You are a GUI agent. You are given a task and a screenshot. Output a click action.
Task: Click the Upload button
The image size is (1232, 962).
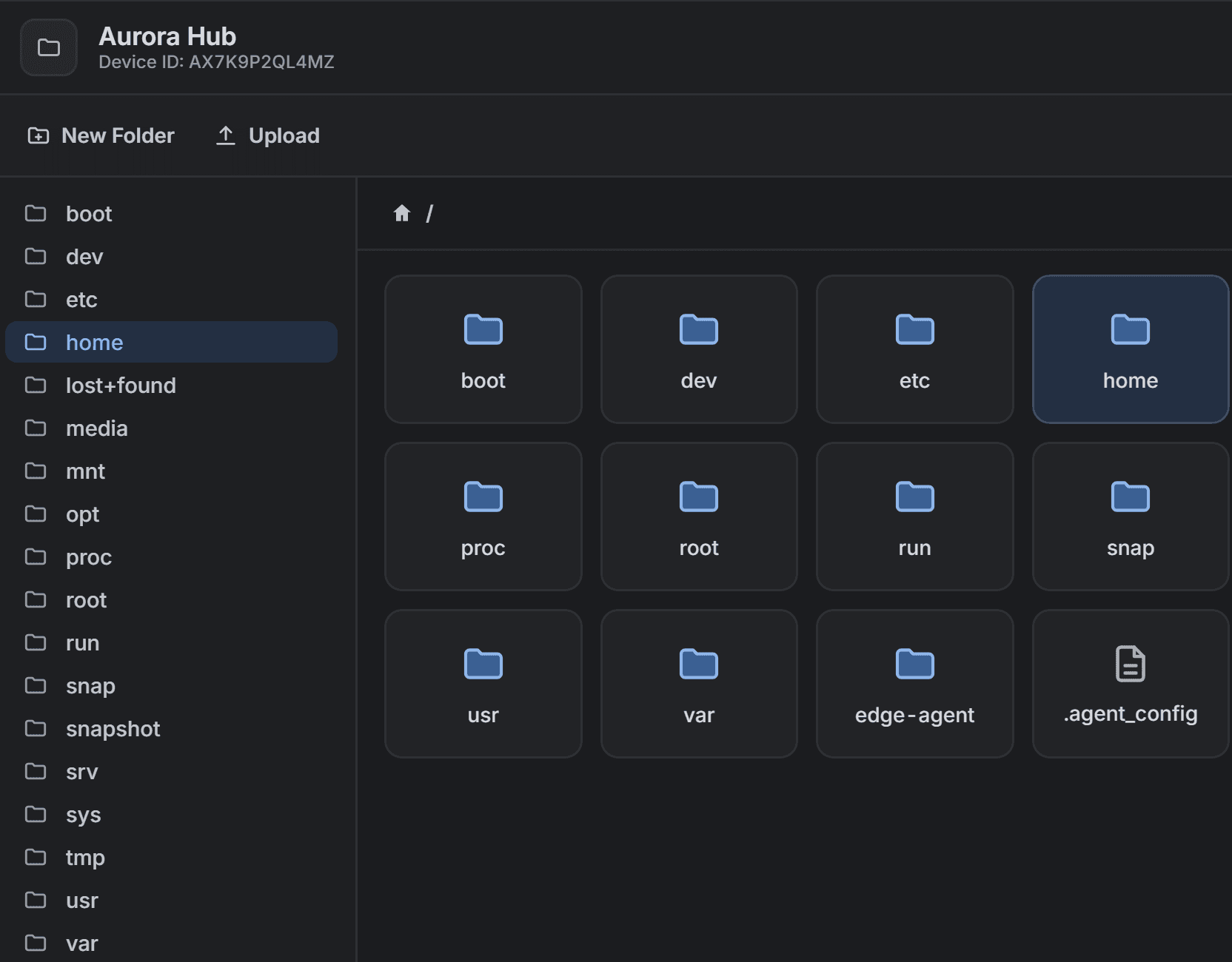(x=268, y=135)
